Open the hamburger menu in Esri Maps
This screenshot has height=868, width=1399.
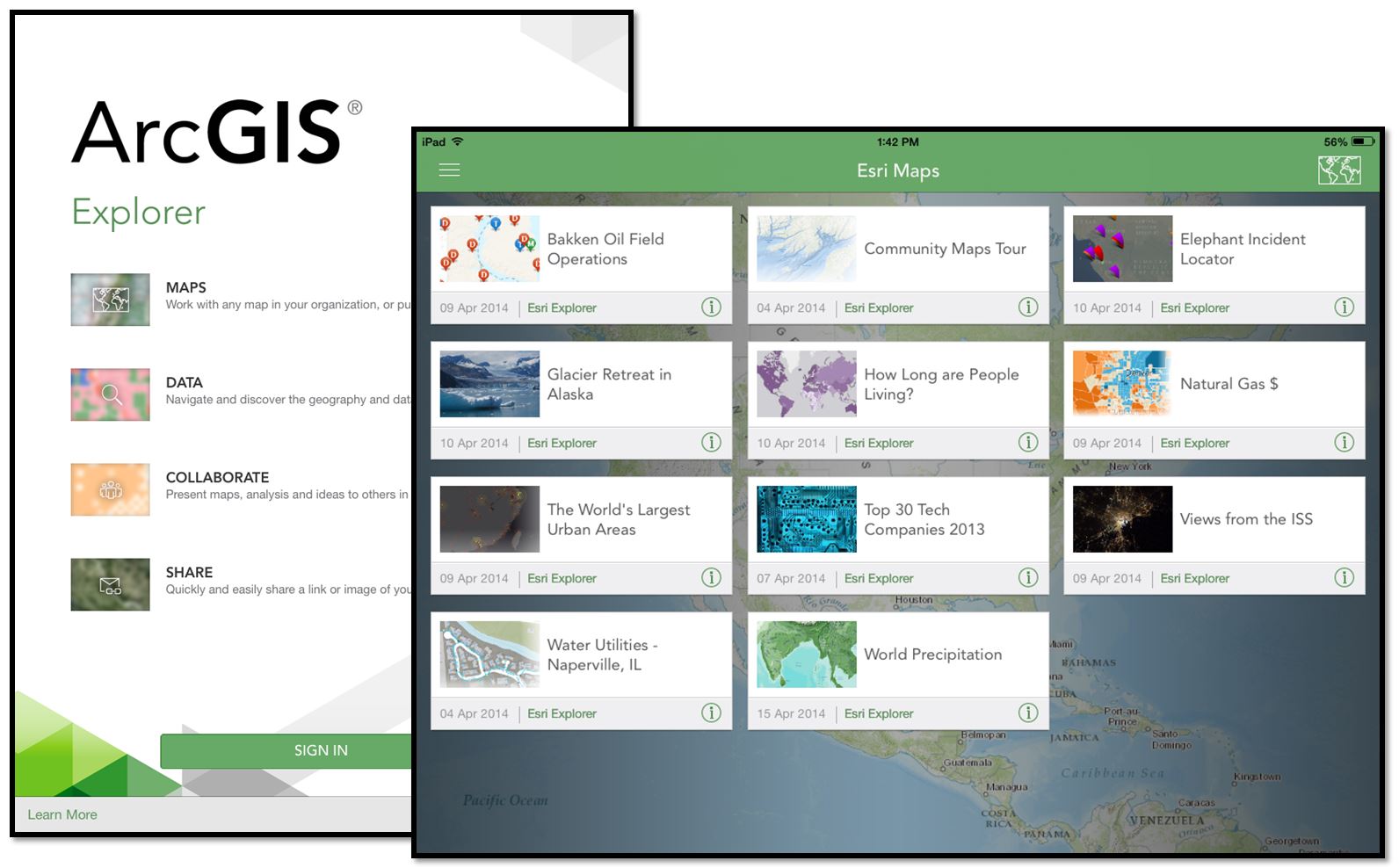(449, 170)
